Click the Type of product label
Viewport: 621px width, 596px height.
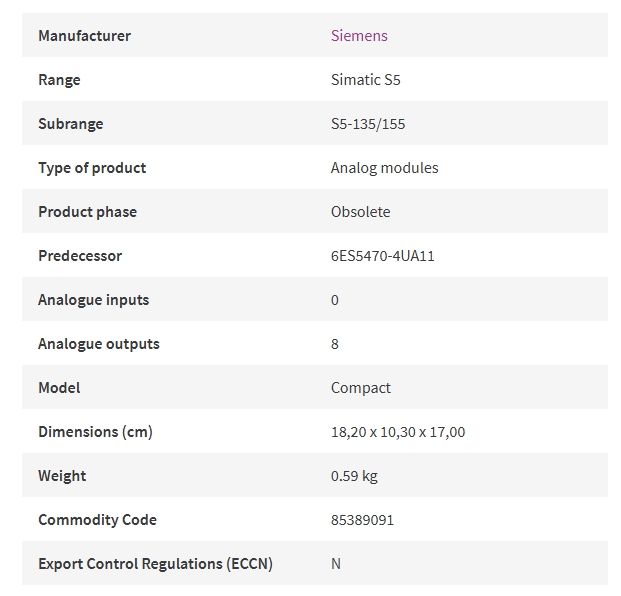click(92, 168)
